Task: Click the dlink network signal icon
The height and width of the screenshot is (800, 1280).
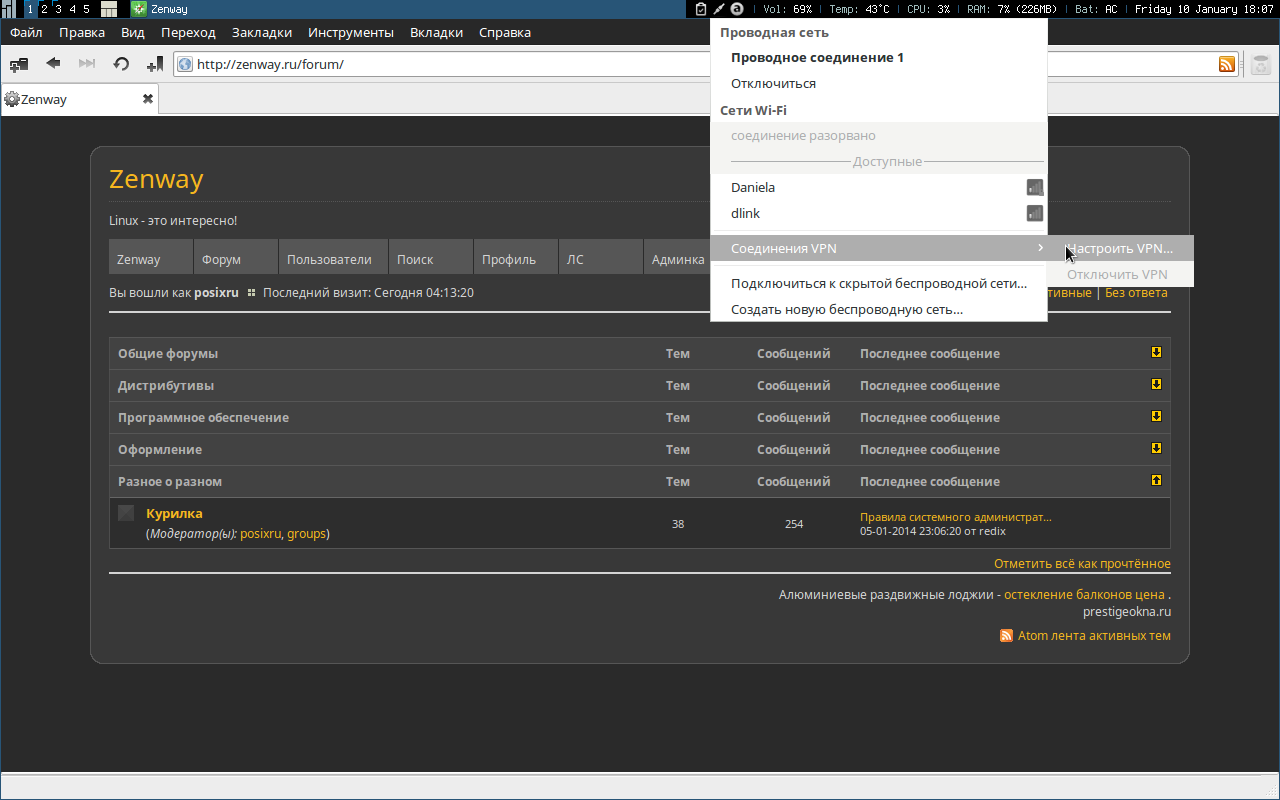Action: click(x=1035, y=213)
